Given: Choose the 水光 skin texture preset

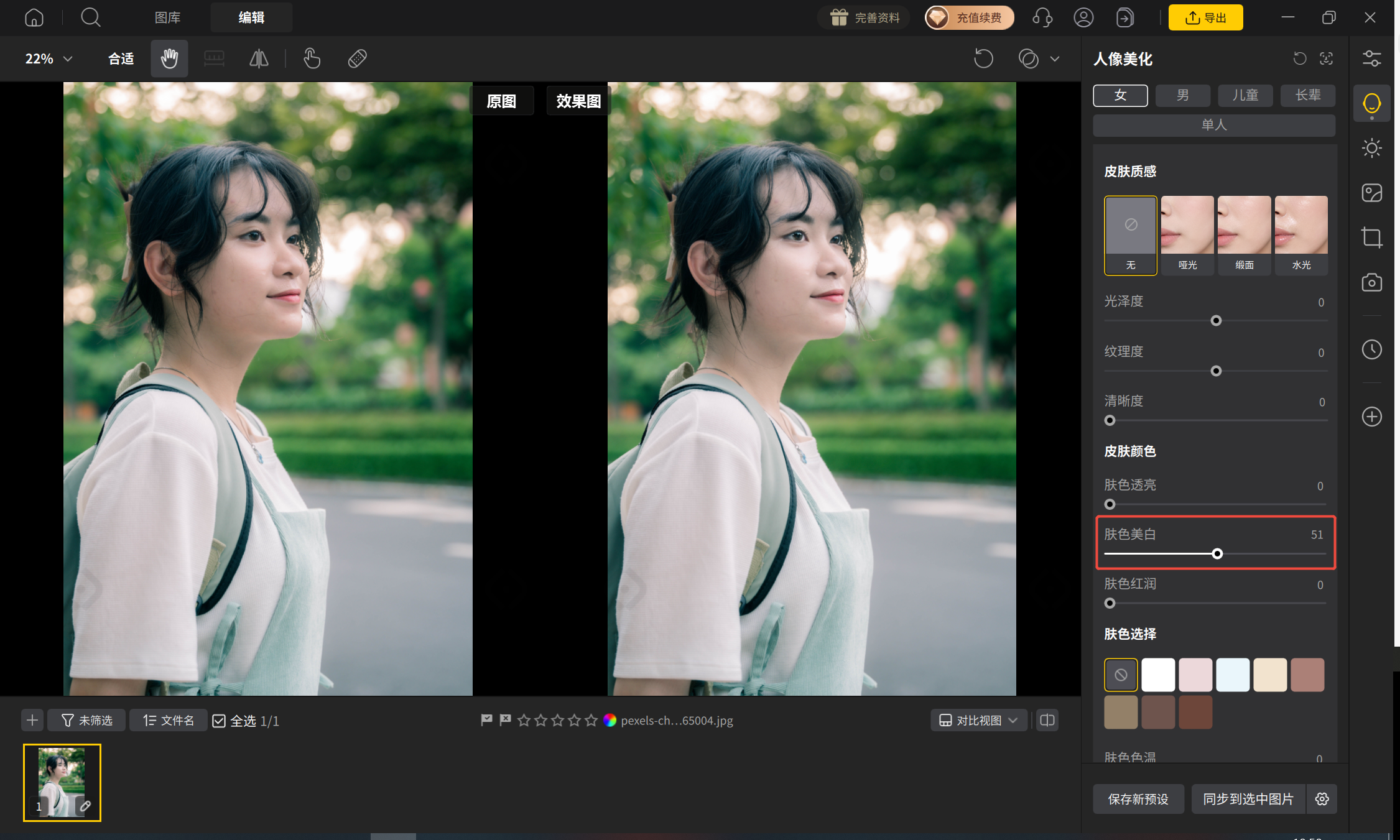Looking at the screenshot, I should (x=1301, y=235).
